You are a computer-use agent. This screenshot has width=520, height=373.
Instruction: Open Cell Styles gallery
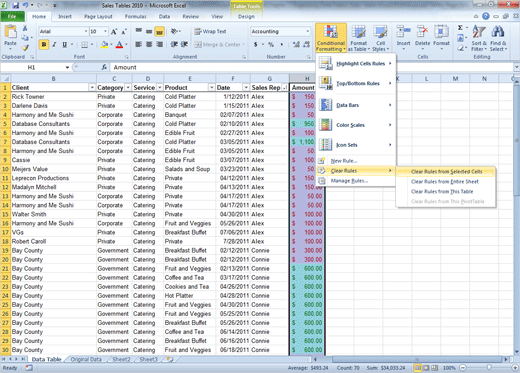pyautogui.click(x=380, y=38)
